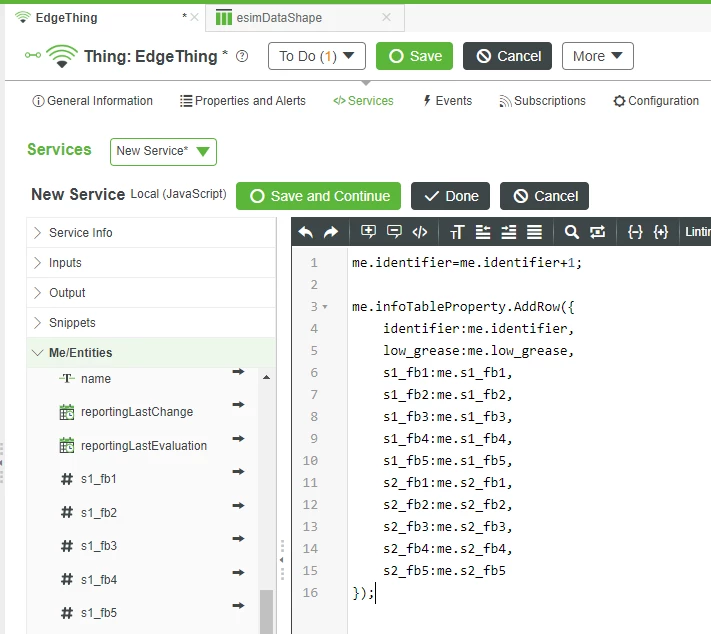
Task: Open the General Information tab
Action: [x=93, y=101]
